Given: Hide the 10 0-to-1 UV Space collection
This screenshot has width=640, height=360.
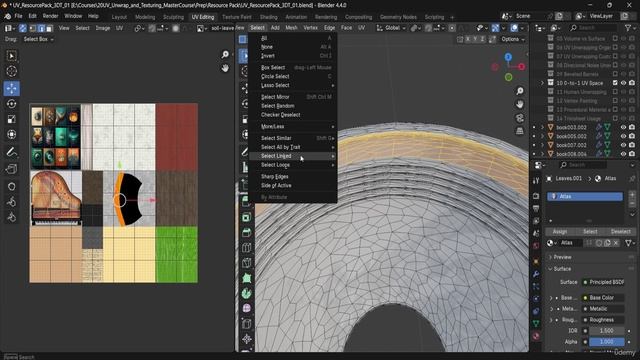Looking at the screenshot, I should click(623, 83).
